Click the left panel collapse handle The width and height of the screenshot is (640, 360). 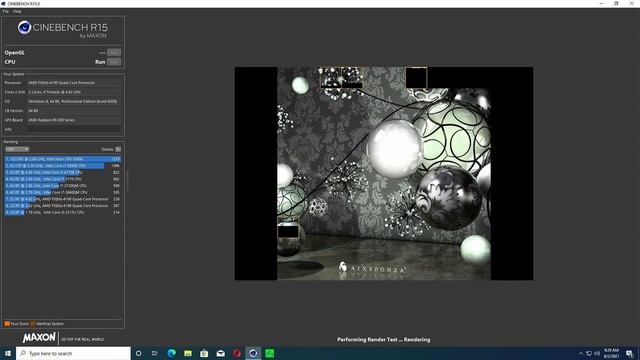click(127, 180)
